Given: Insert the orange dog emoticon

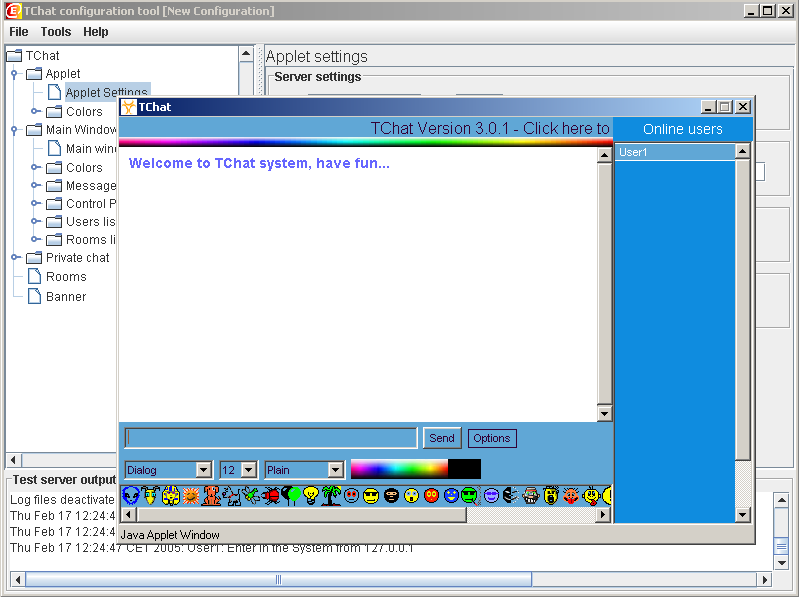Looking at the screenshot, I should click(x=211, y=495).
